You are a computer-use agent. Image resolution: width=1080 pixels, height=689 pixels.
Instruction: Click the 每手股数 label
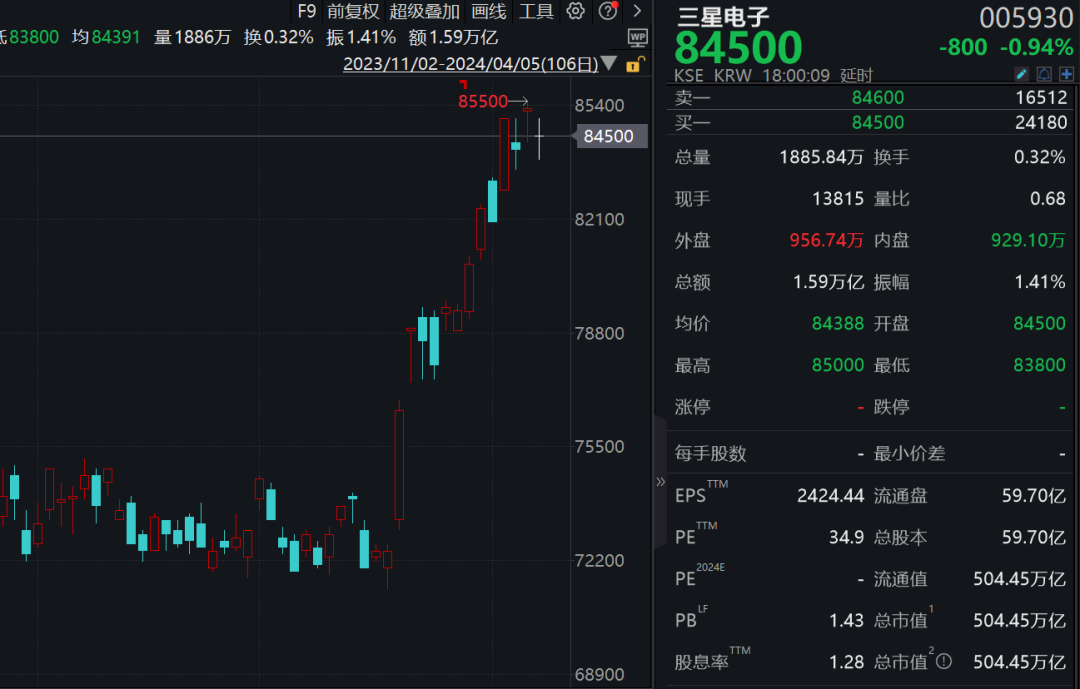coord(710,454)
